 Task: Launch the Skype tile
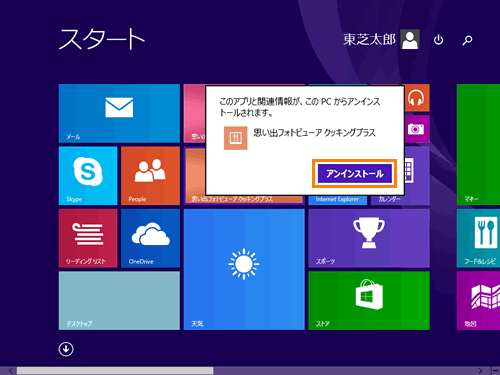[x=88, y=176]
